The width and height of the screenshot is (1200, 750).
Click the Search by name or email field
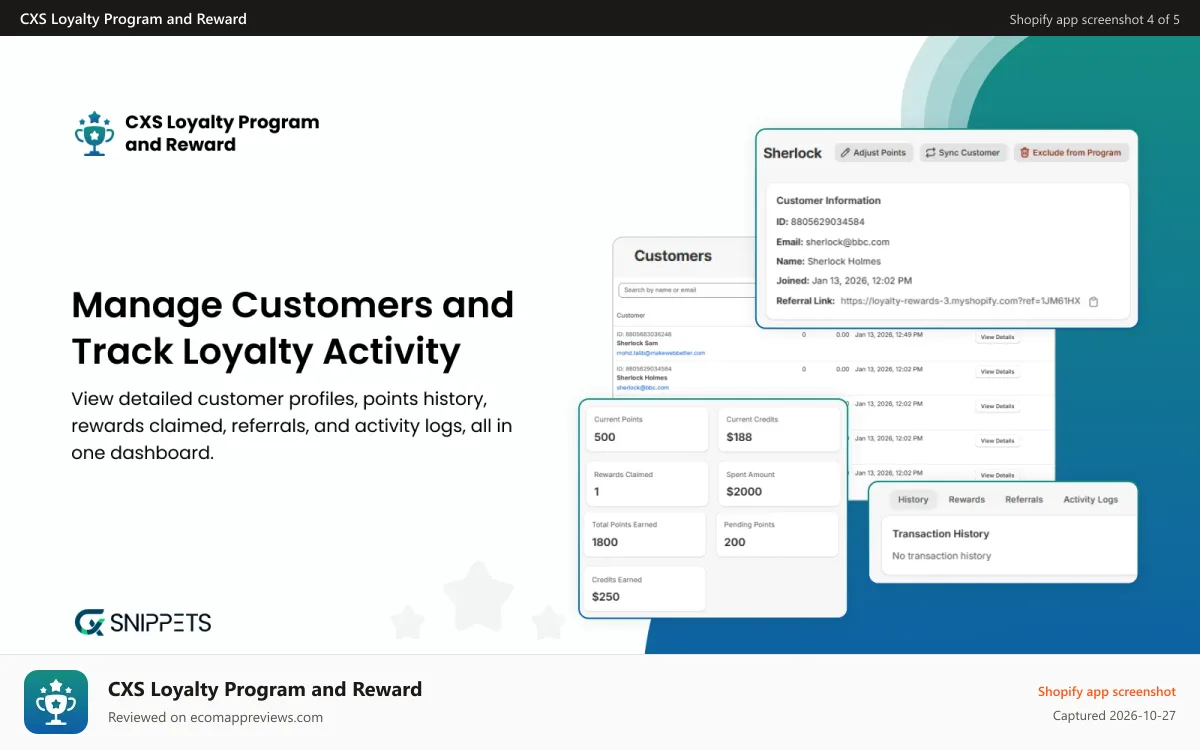[687, 290]
